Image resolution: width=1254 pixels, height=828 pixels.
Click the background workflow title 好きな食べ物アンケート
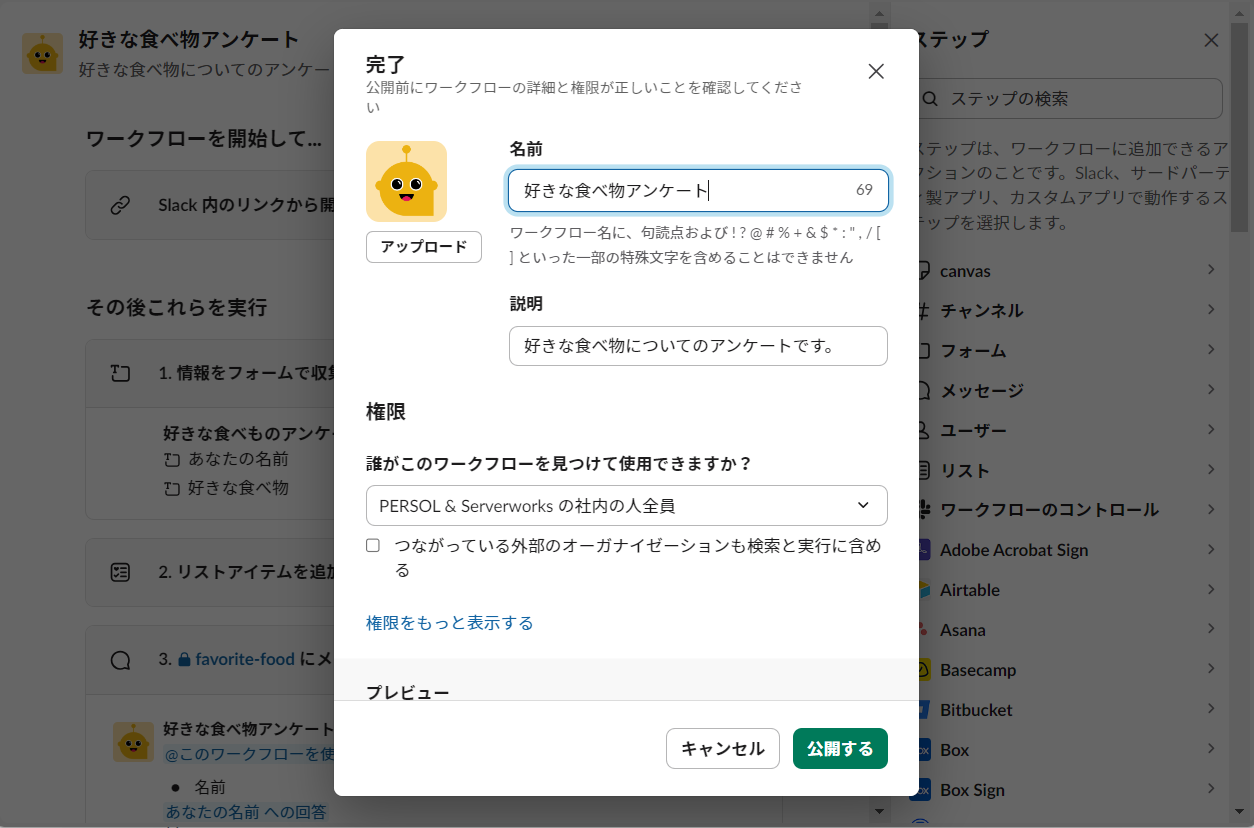point(189,40)
